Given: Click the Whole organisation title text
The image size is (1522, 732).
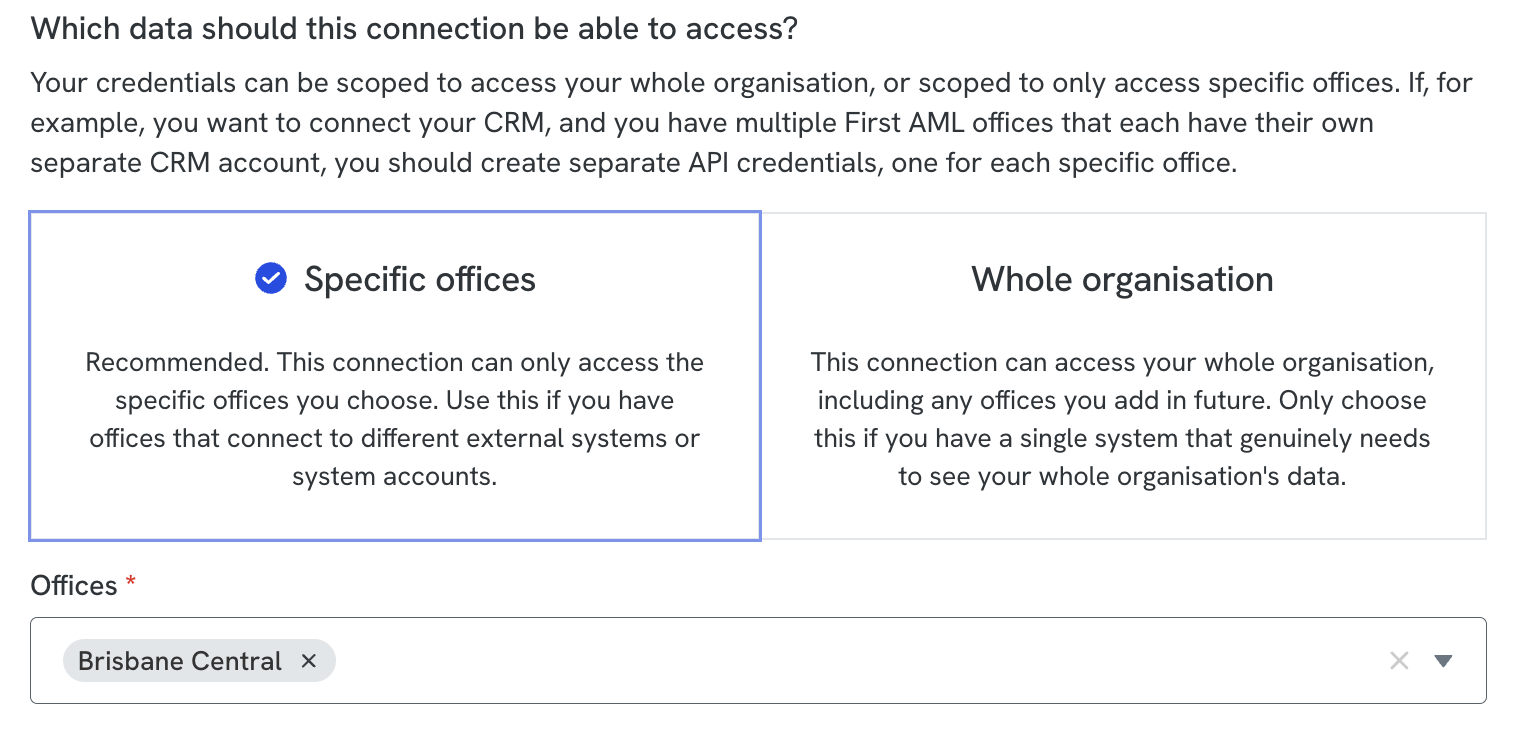Looking at the screenshot, I should pyautogui.click(x=1123, y=279).
